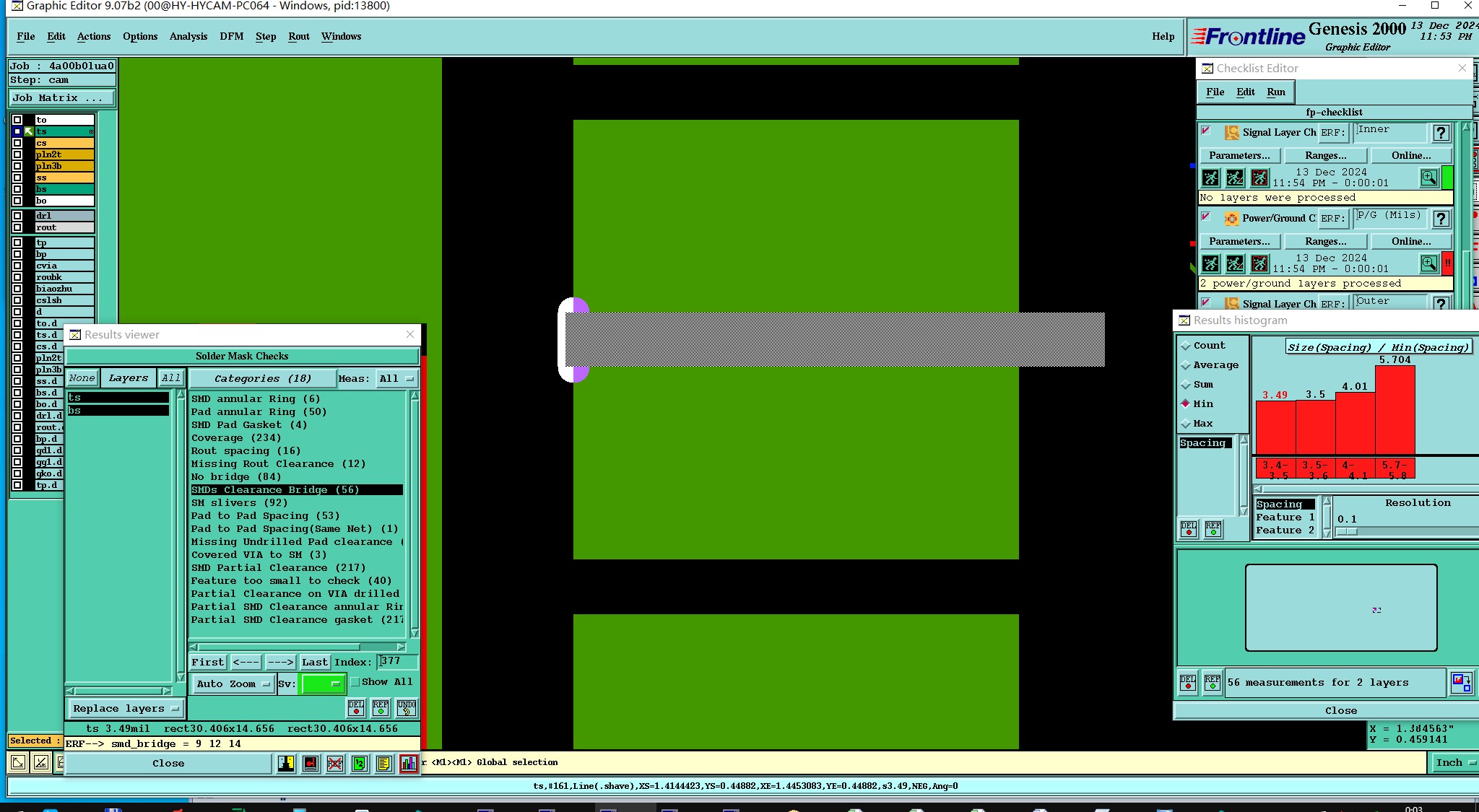The image size is (1479, 812).
Task: Click Ranges button for Signal Layer Inner check
Action: click(1325, 155)
